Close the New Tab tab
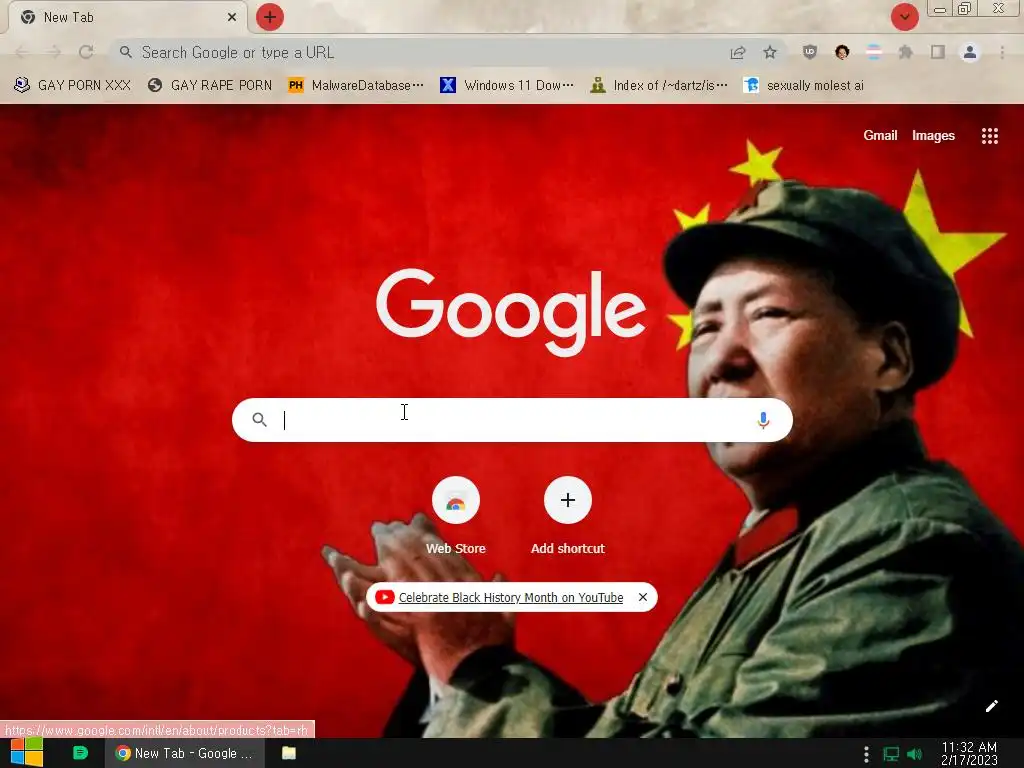 click(x=232, y=17)
